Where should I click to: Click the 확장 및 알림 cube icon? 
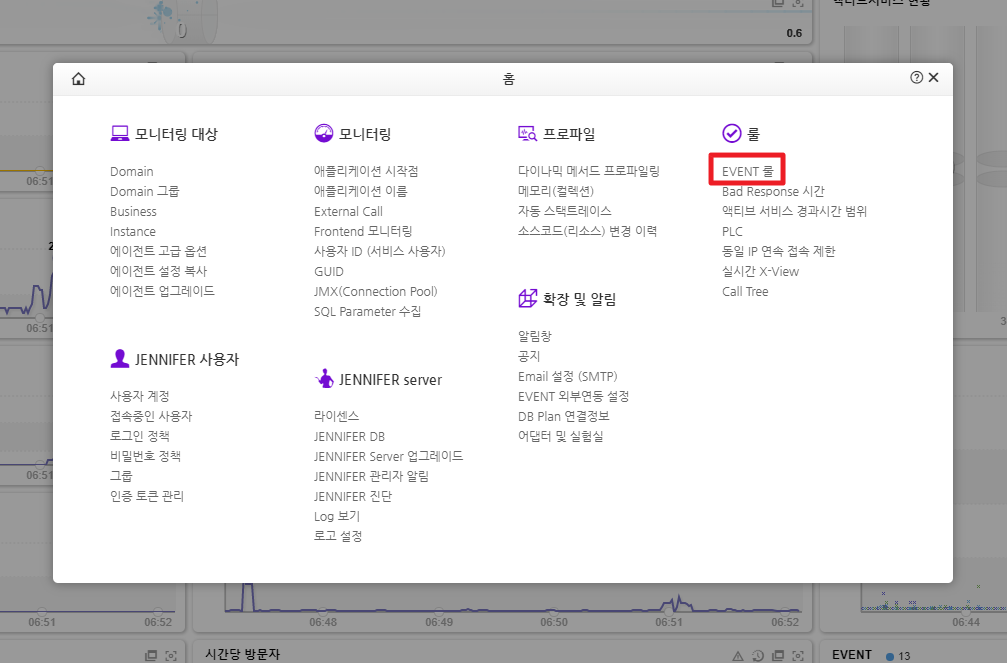coord(527,298)
